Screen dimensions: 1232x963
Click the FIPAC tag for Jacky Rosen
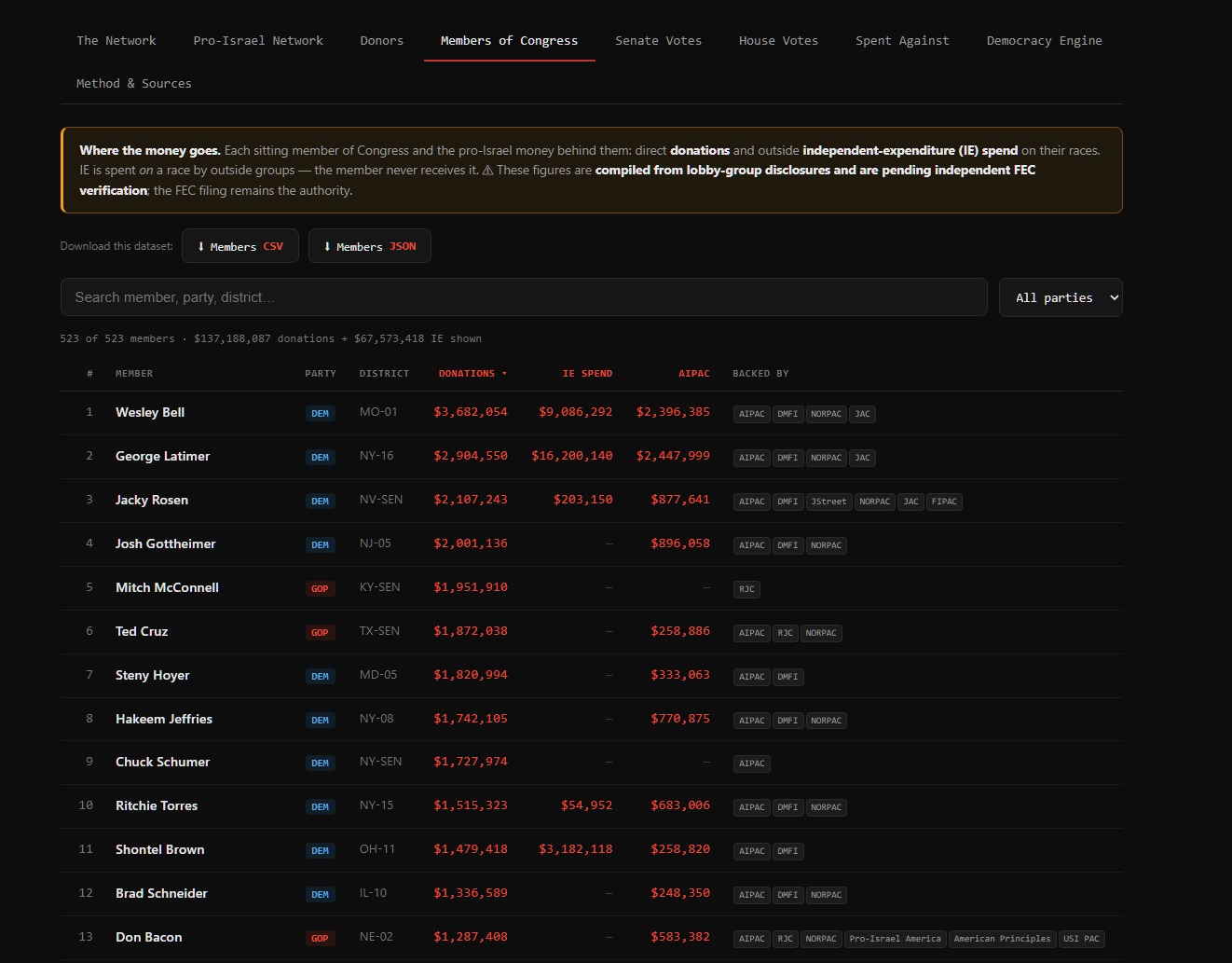(944, 502)
